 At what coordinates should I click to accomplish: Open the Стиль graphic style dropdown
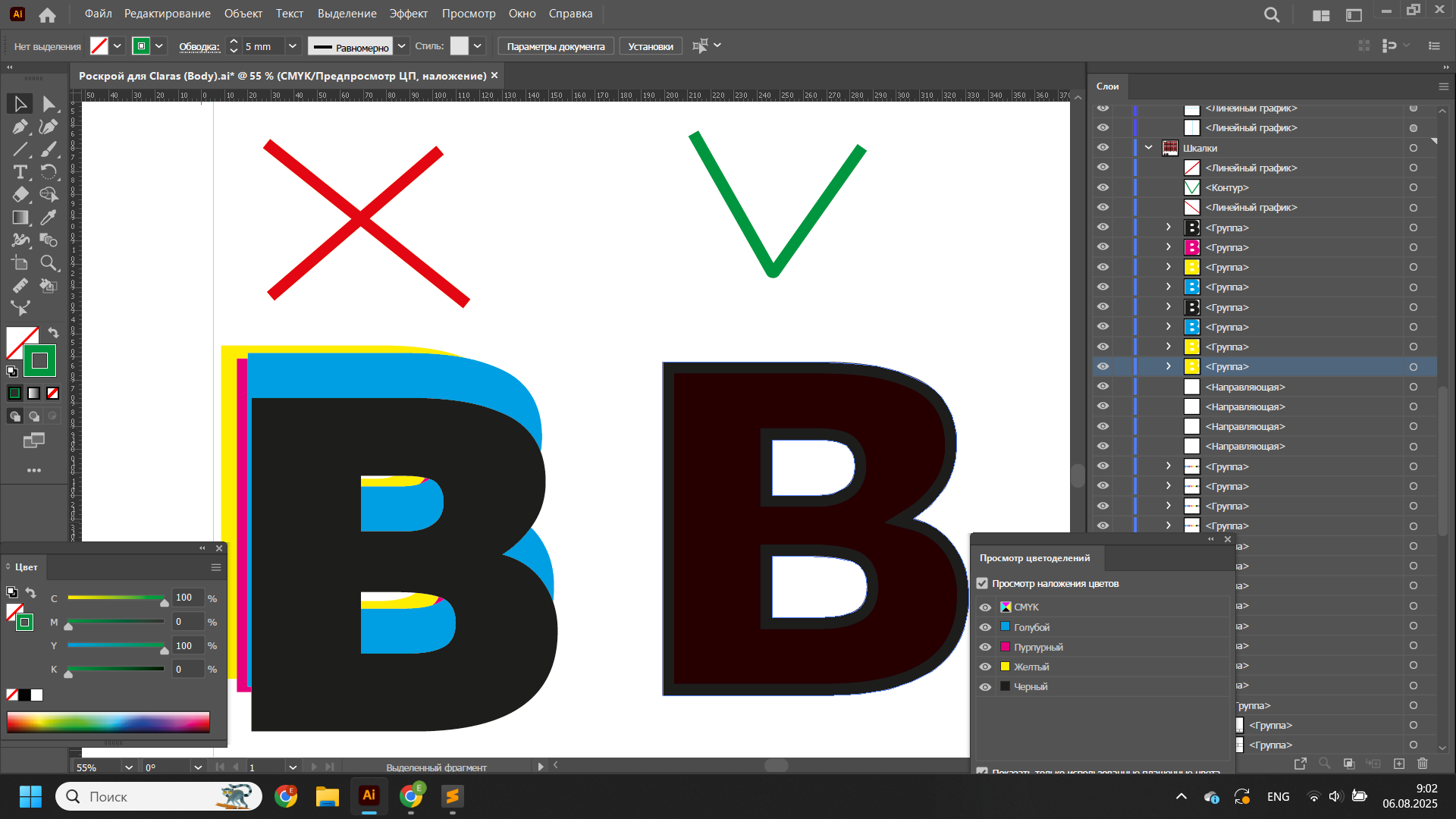pyautogui.click(x=478, y=46)
